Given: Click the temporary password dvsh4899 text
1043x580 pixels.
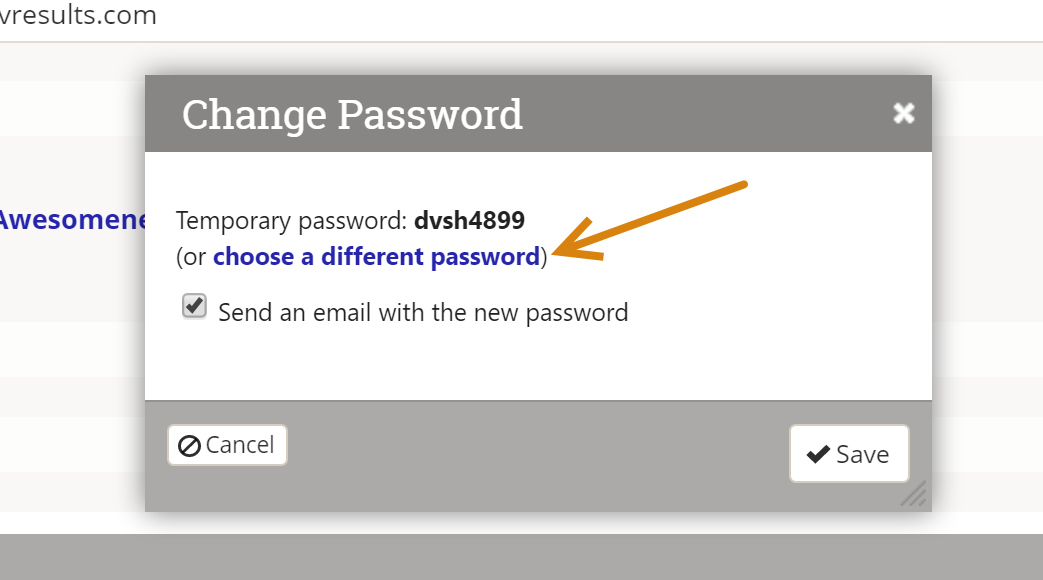Looking at the screenshot, I should tap(469, 220).
